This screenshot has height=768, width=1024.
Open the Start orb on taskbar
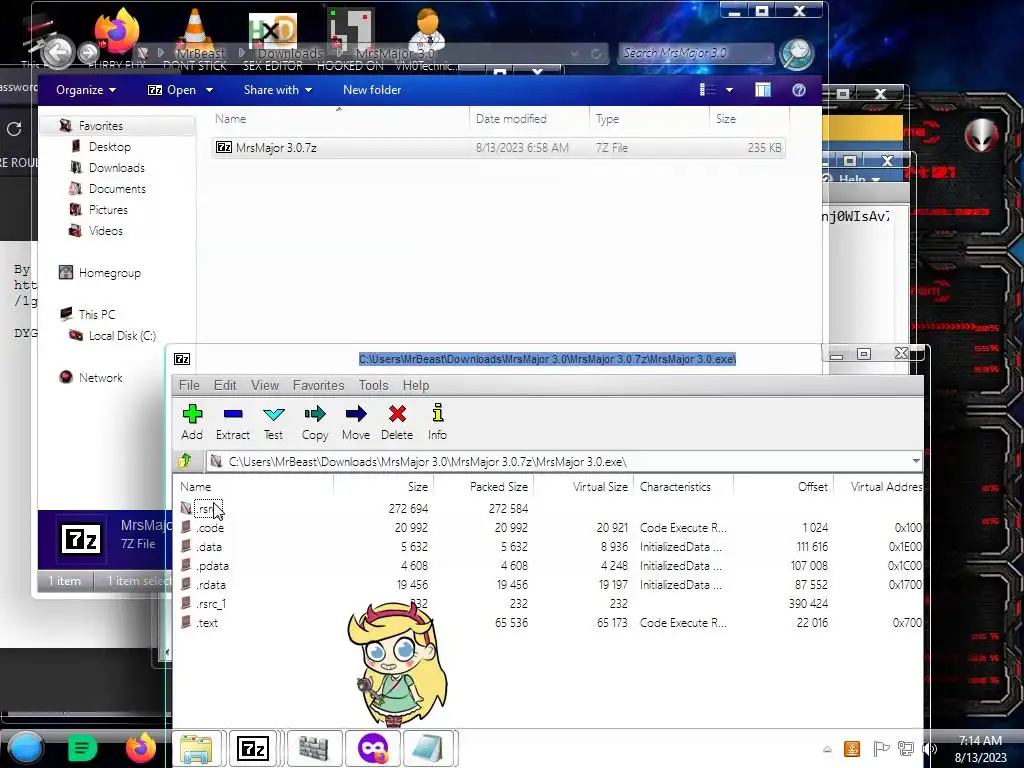[x=26, y=748]
